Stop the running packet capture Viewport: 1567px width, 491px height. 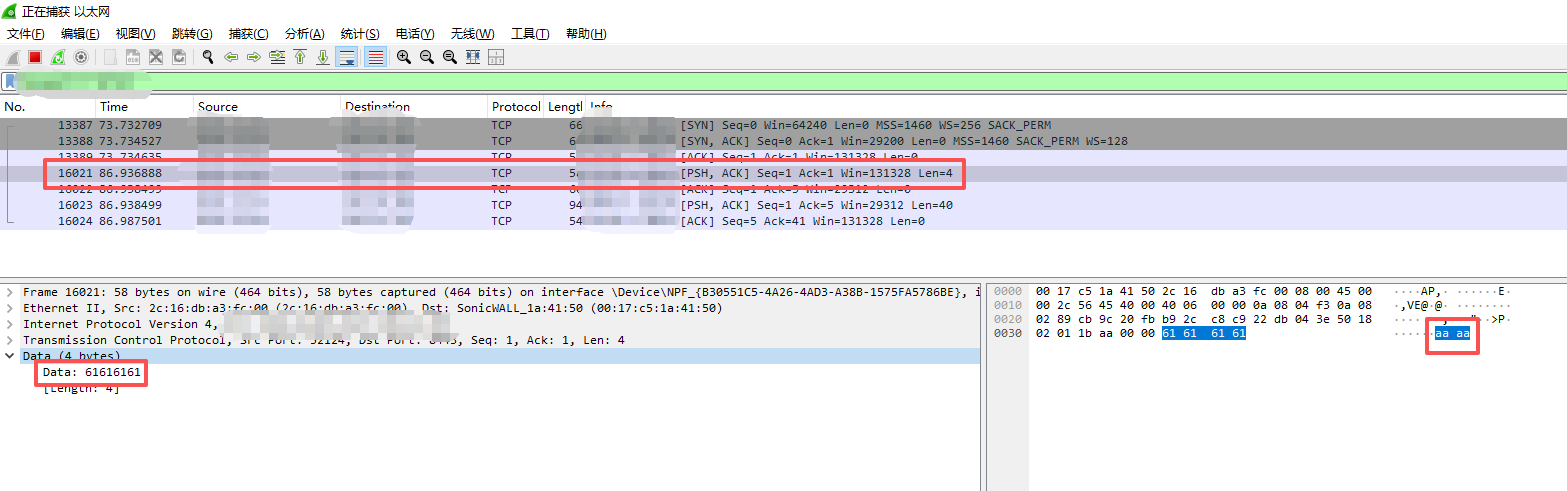(35, 57)
